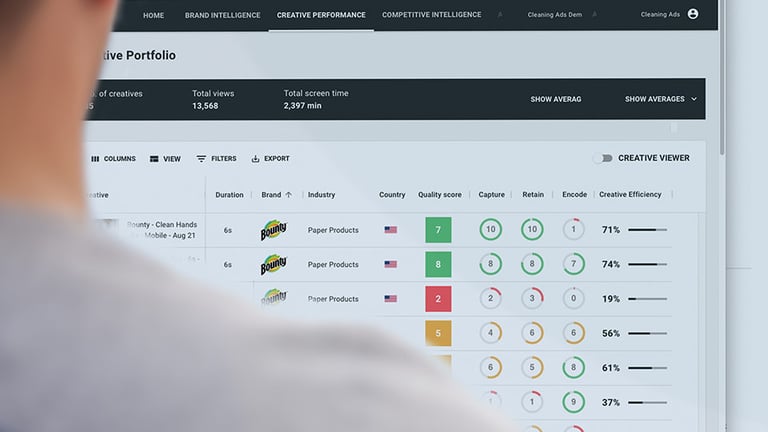Image resolution: width=768 pixels, height=432 pixels.
Task: Click the Total views 13,568 value
Action: [x=205, y=106]
